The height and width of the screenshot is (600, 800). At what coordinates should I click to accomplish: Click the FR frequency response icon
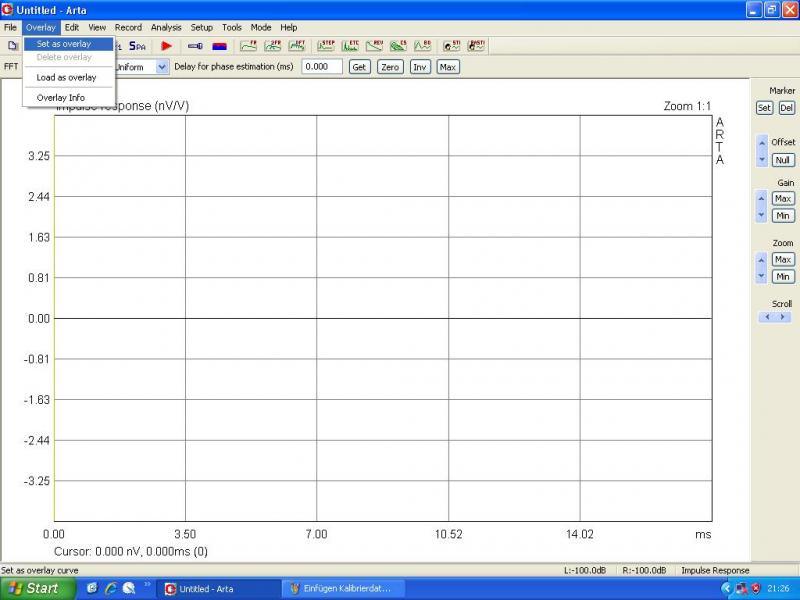pyautogui.click(x=248, y=46)
